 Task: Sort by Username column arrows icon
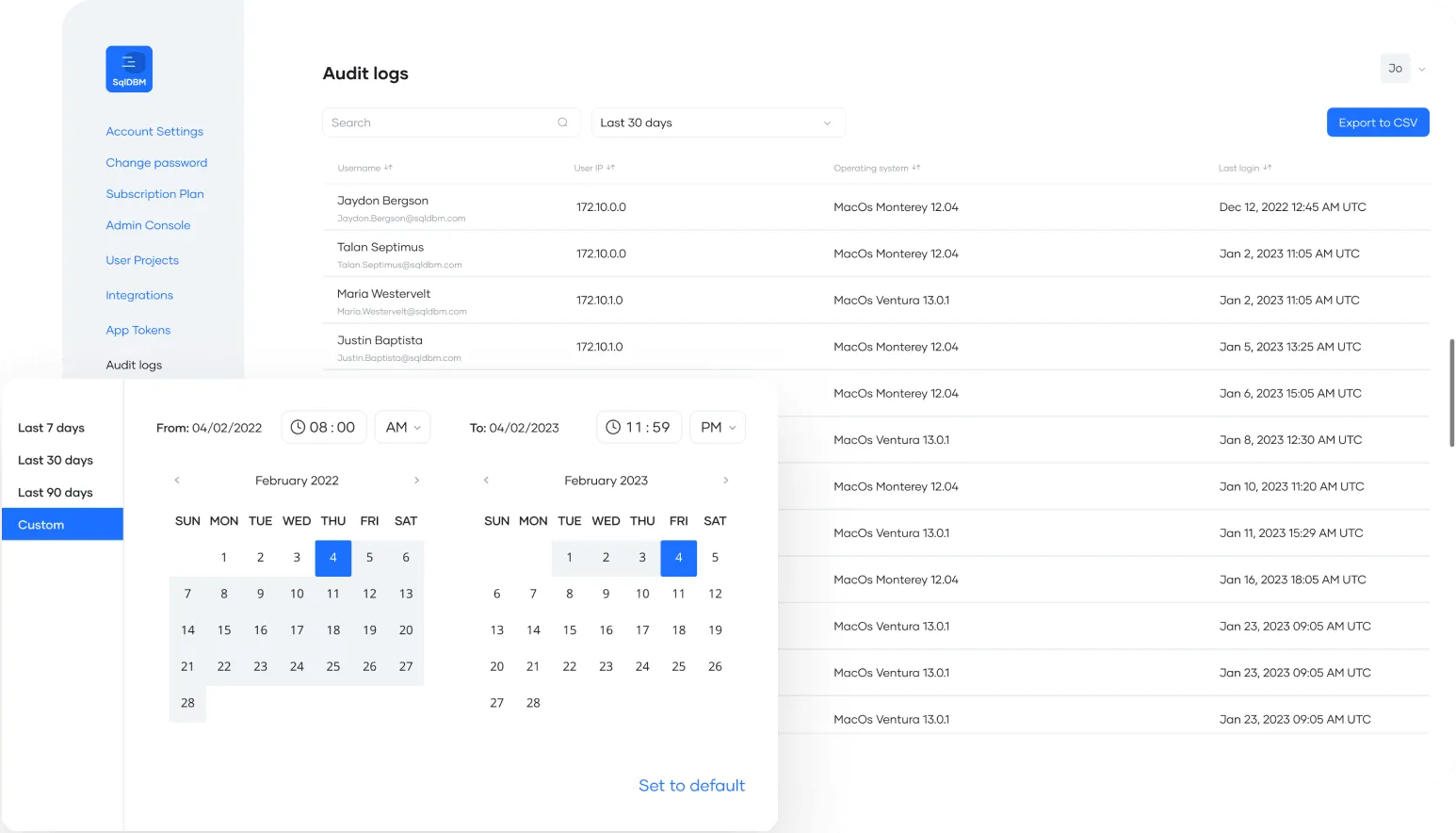pos(388,168)
